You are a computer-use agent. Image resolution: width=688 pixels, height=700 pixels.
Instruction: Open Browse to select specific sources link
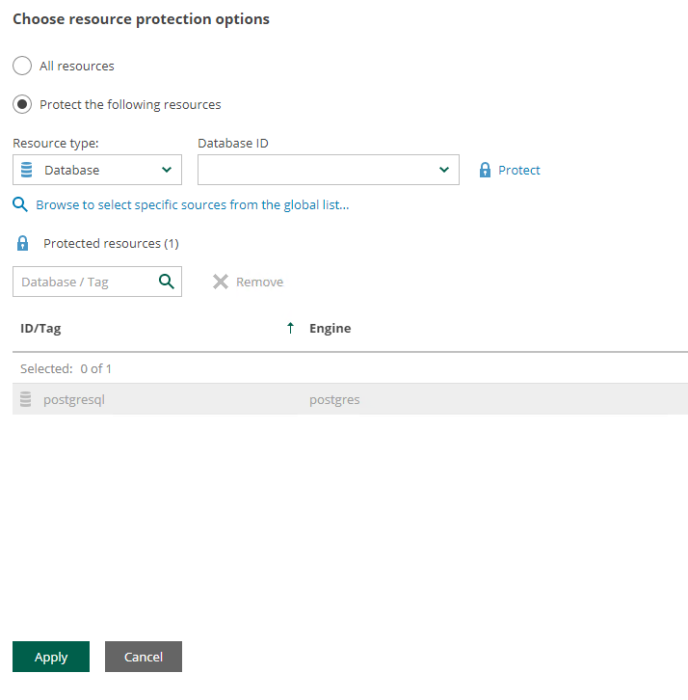[192, 205]
